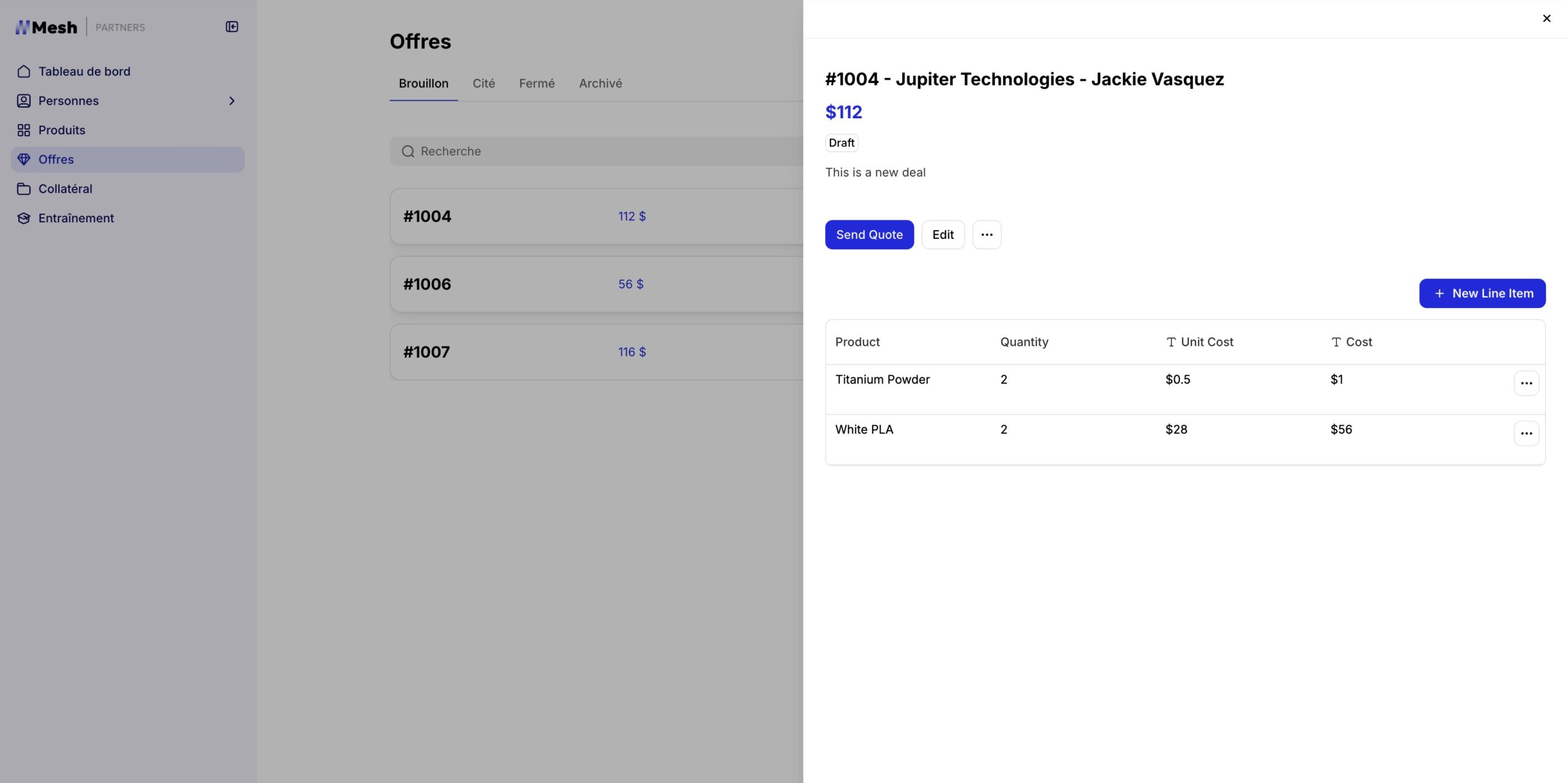Close the deal detail panel
This screenshot has height=783, width=1568.
point(1546,18)
